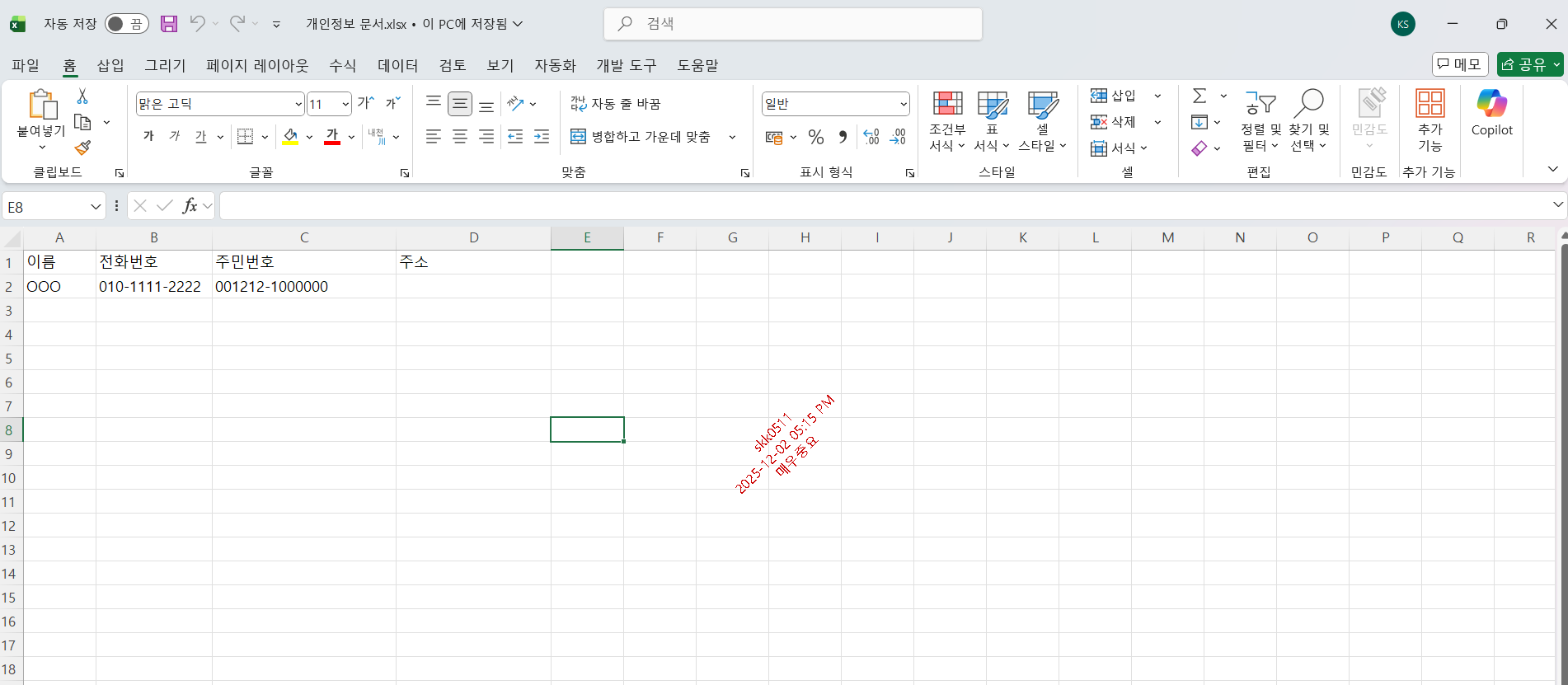The height and width of the screenshot is (685, 1568).
Task: Apply the yellow fill color
Action: pos(290,138)
